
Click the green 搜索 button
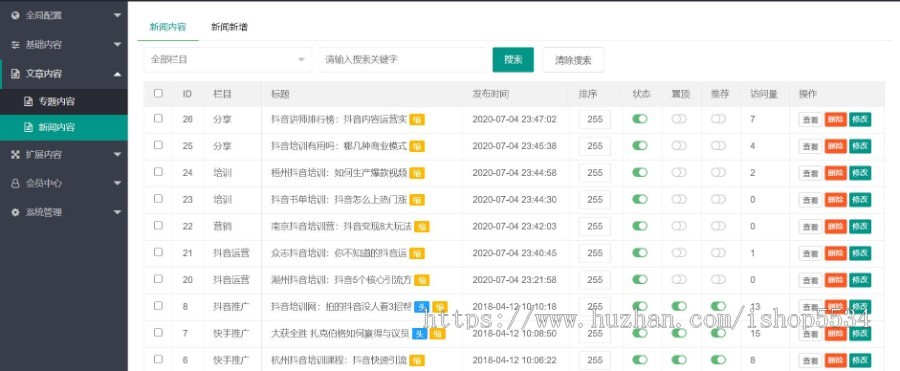tap(513, 60)
